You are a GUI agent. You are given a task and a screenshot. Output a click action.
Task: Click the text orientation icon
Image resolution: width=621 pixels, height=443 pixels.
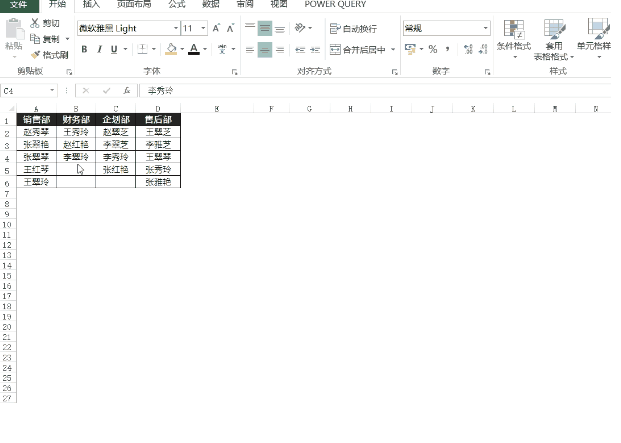click(300, 28)
